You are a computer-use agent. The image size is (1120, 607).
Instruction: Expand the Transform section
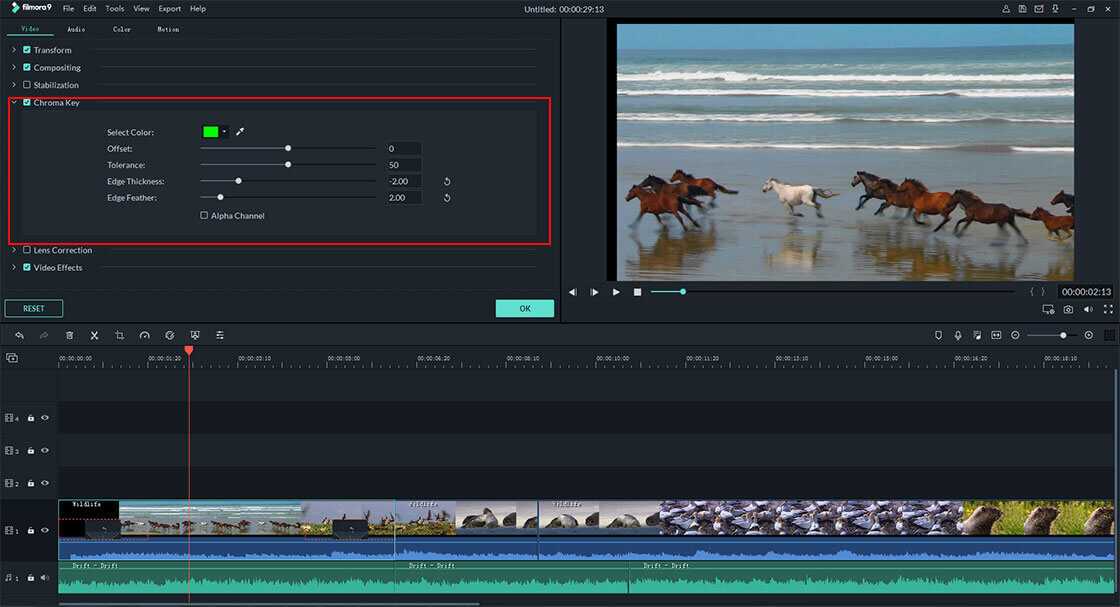(x=14, y=50)
